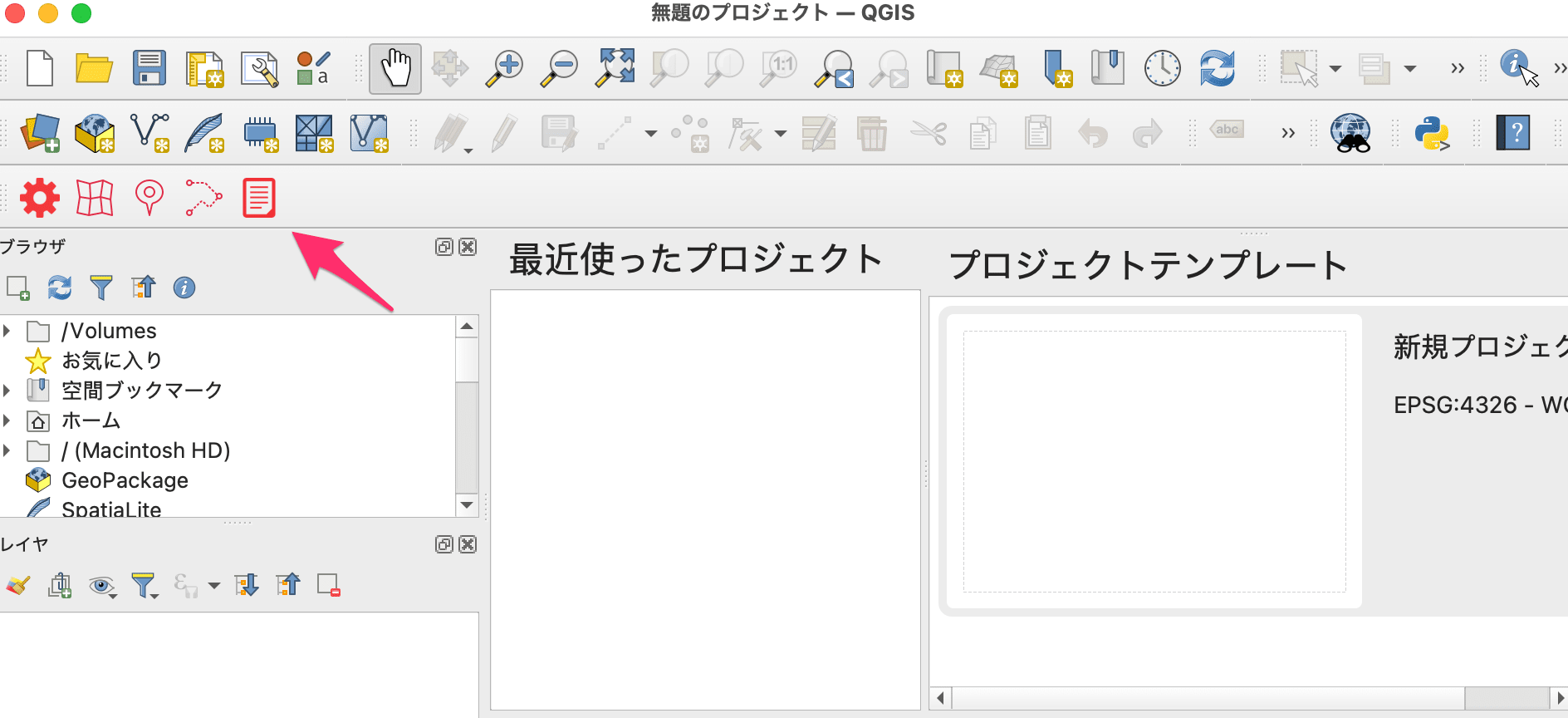Add selected layers in Browser panel
This screenshot has height=718, width=1568.
pos(18,288)
